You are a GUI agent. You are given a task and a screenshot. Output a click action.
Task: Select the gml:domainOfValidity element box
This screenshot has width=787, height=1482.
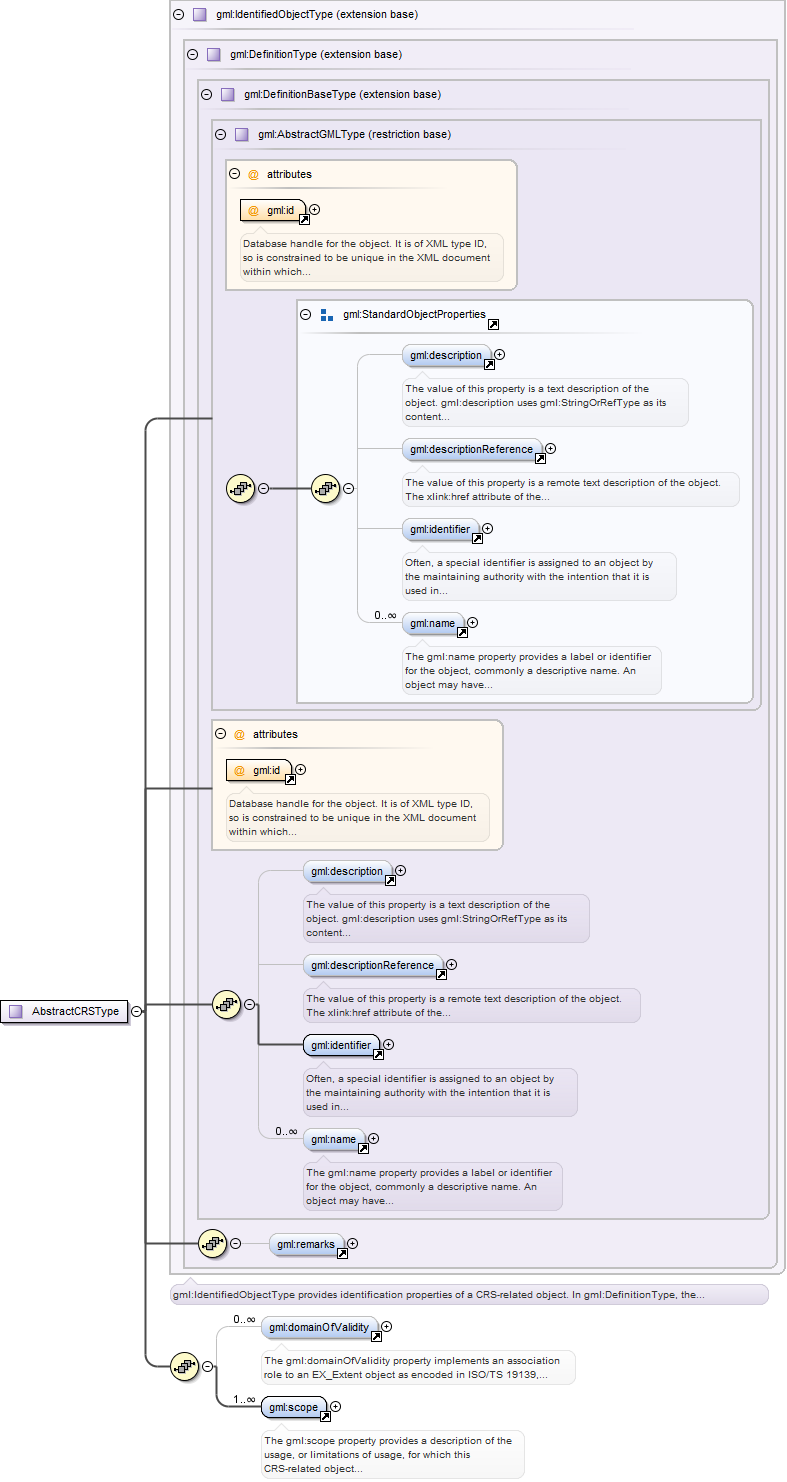tap(319, 1328)
